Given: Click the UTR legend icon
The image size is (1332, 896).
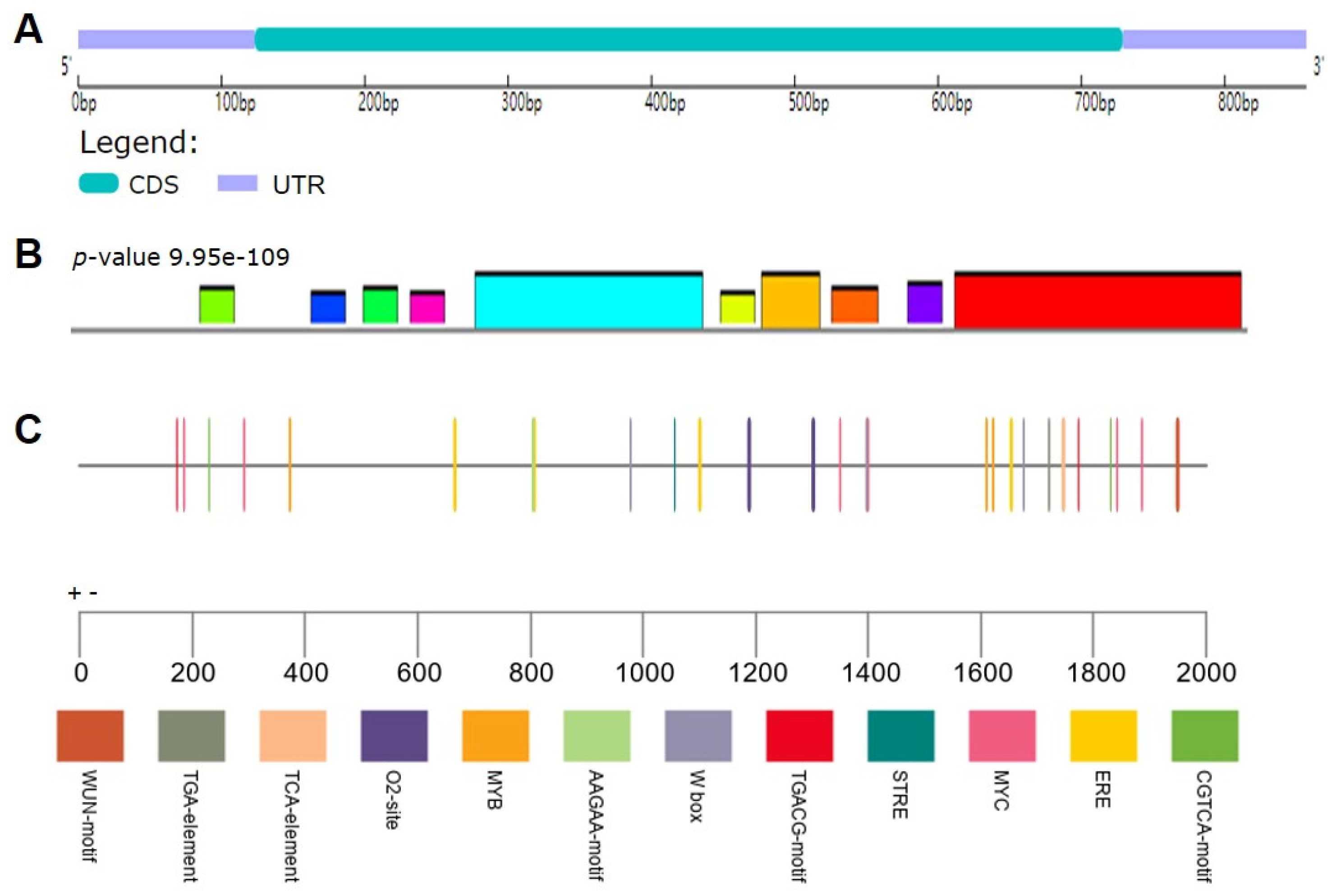Looking at the screenshot, I should click(x=237, y=184).
